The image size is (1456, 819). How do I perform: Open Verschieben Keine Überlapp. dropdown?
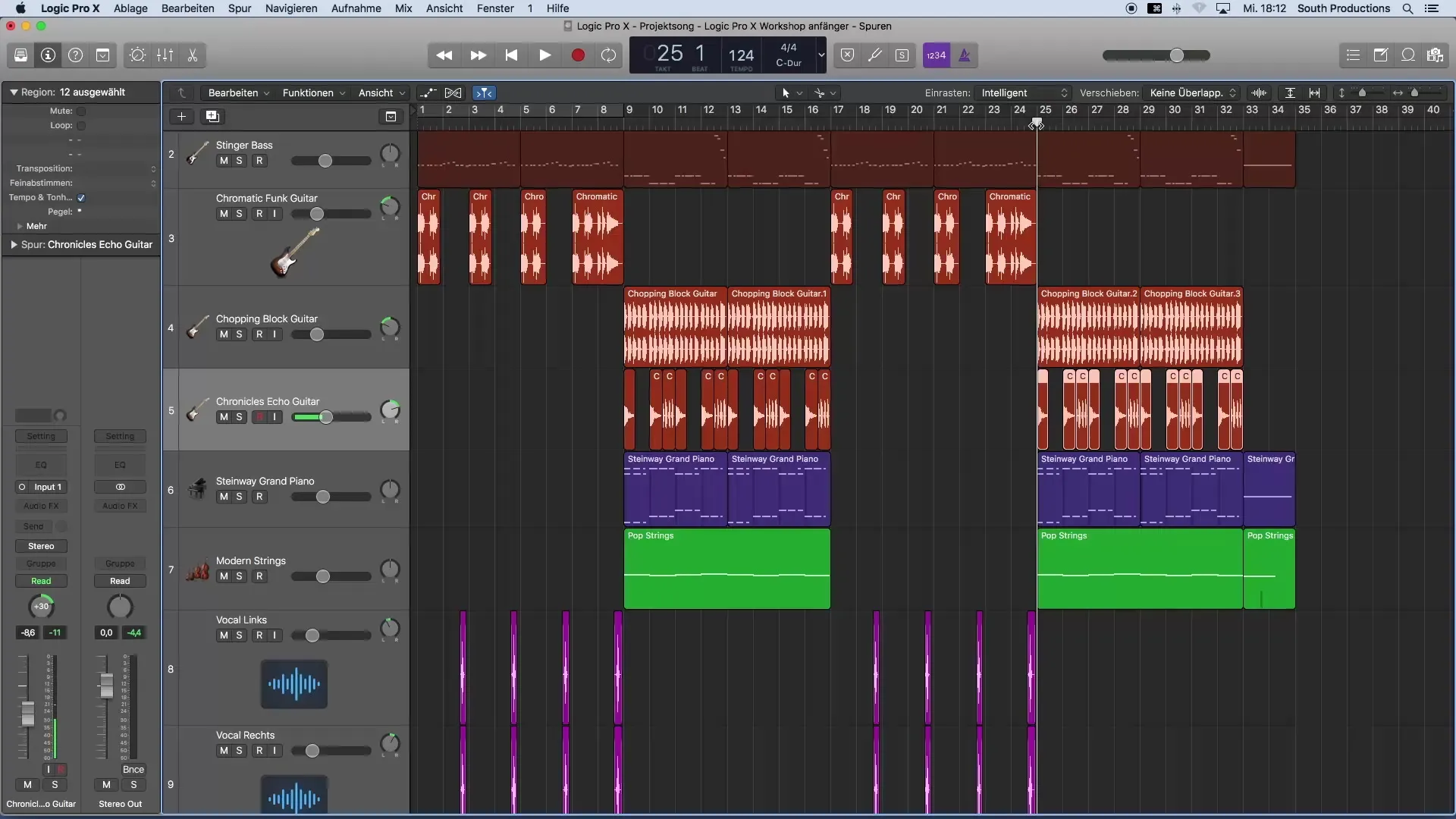tap(1192, 93)
